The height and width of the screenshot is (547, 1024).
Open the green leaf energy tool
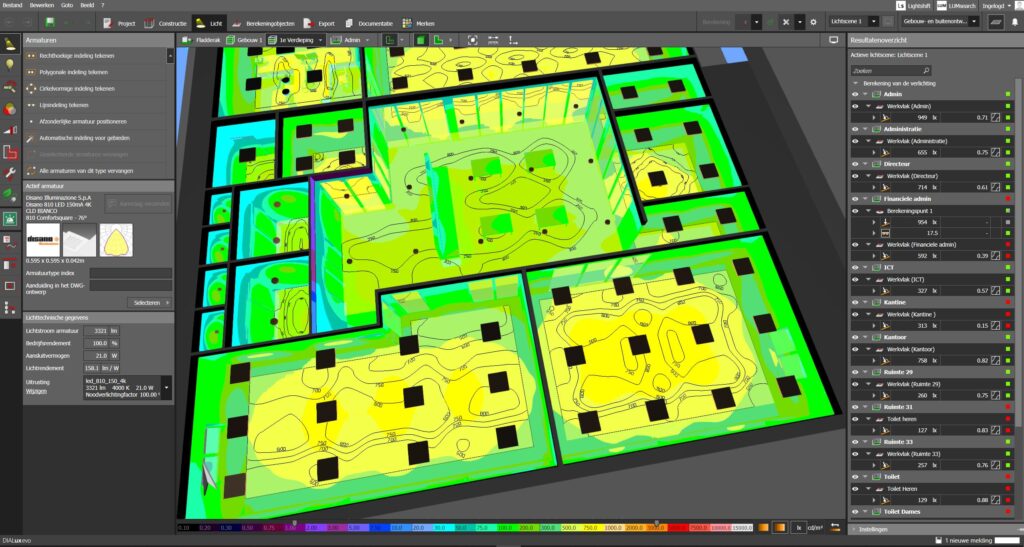point(10,194)
